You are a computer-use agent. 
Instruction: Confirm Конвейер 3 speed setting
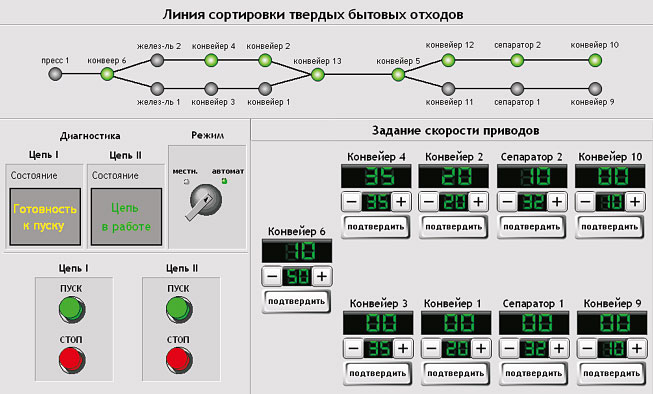click(x=378, y=374)
